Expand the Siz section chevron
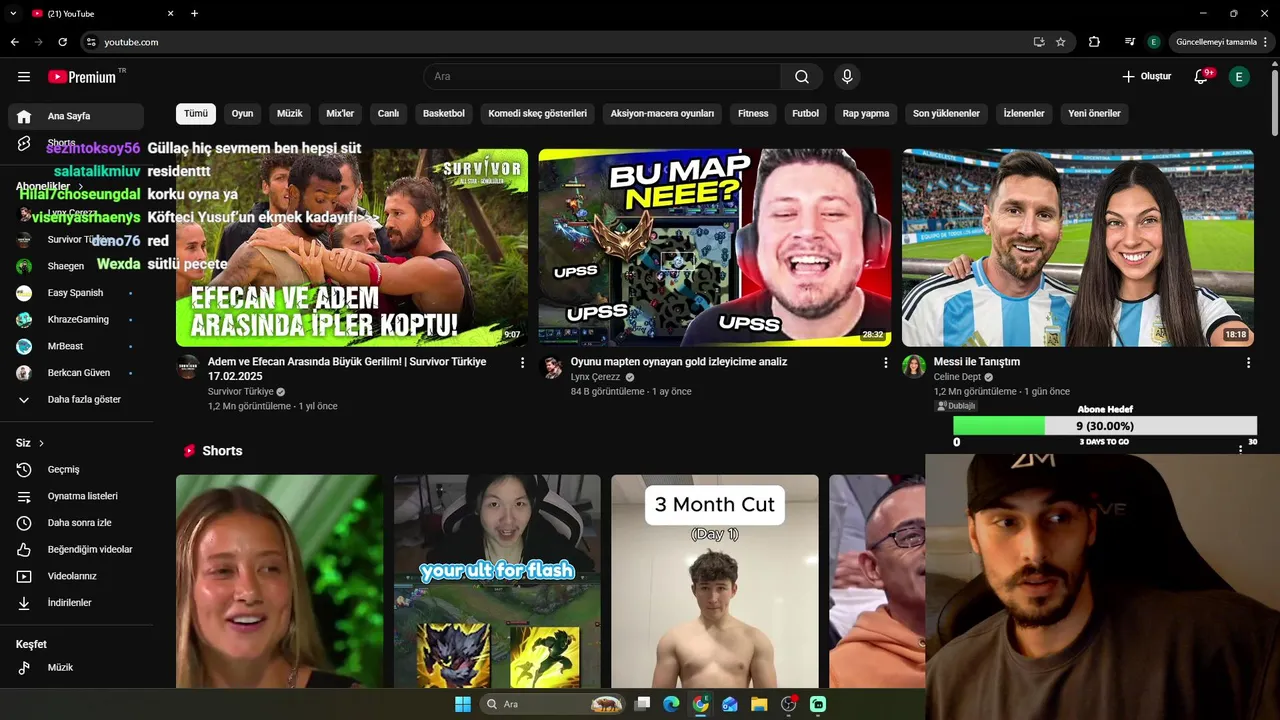 (41, 443)
